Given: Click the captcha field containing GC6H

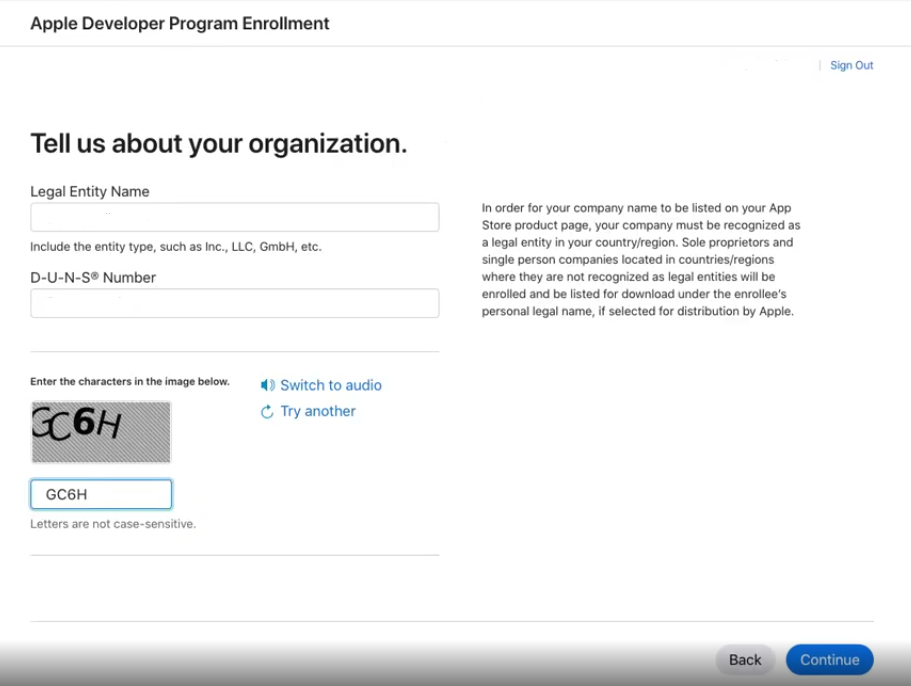Looking at the screenshot, I should coord(101,494).
